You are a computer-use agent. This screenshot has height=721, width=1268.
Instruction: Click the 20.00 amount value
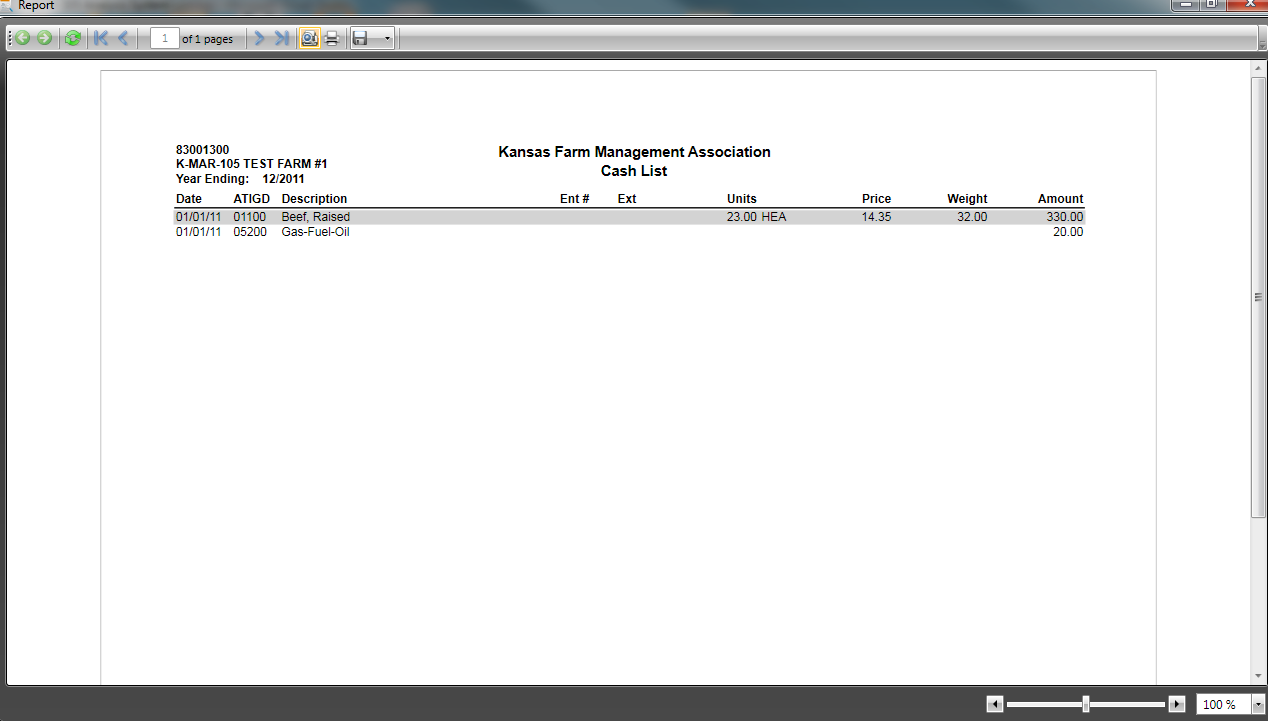pos(1068,232)
